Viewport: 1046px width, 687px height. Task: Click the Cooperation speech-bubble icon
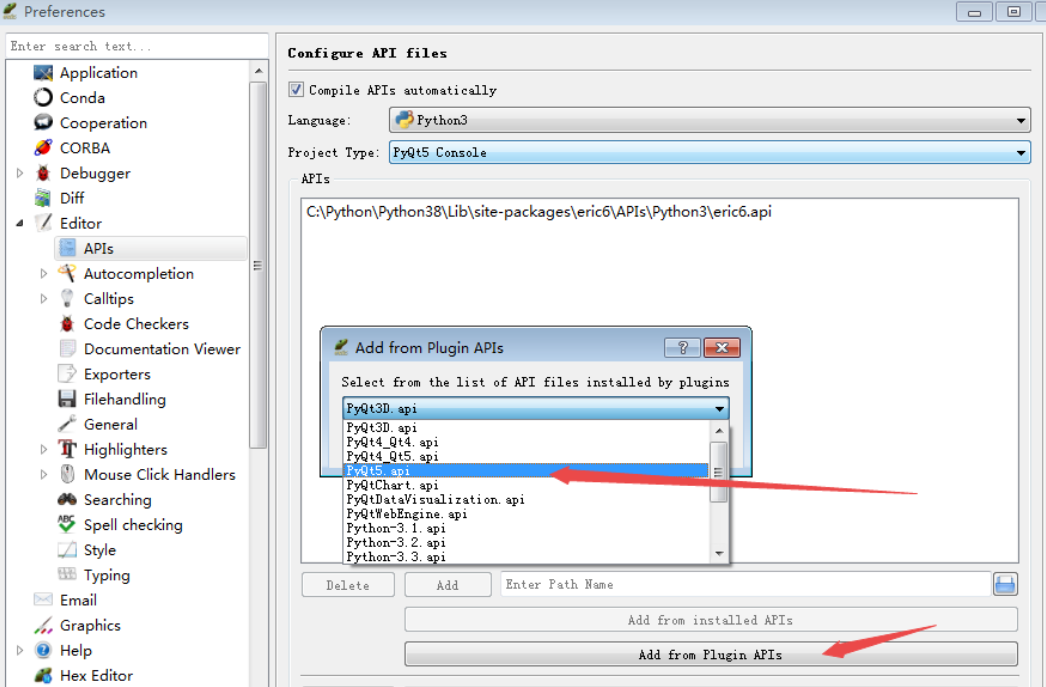(x=43, y=123)
